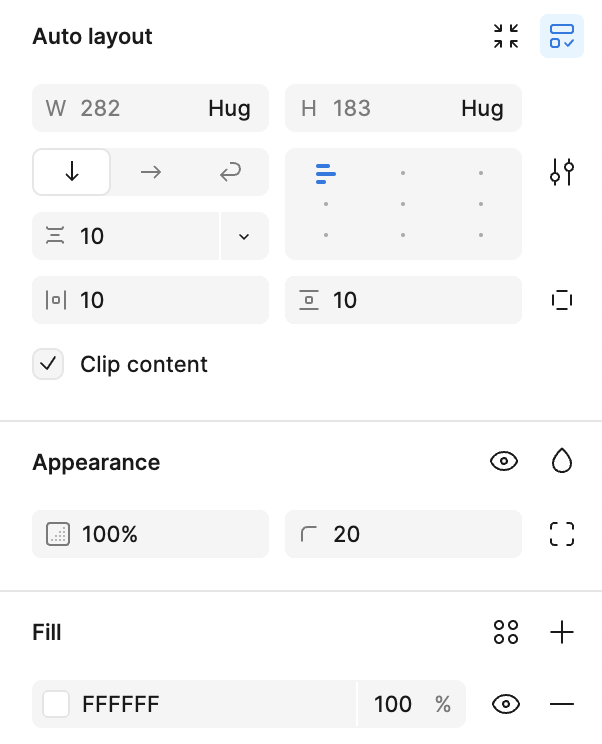Click the white fill color swatch
Image resolution: width=602 pixels, height=744 pixels.
[56, 704]
